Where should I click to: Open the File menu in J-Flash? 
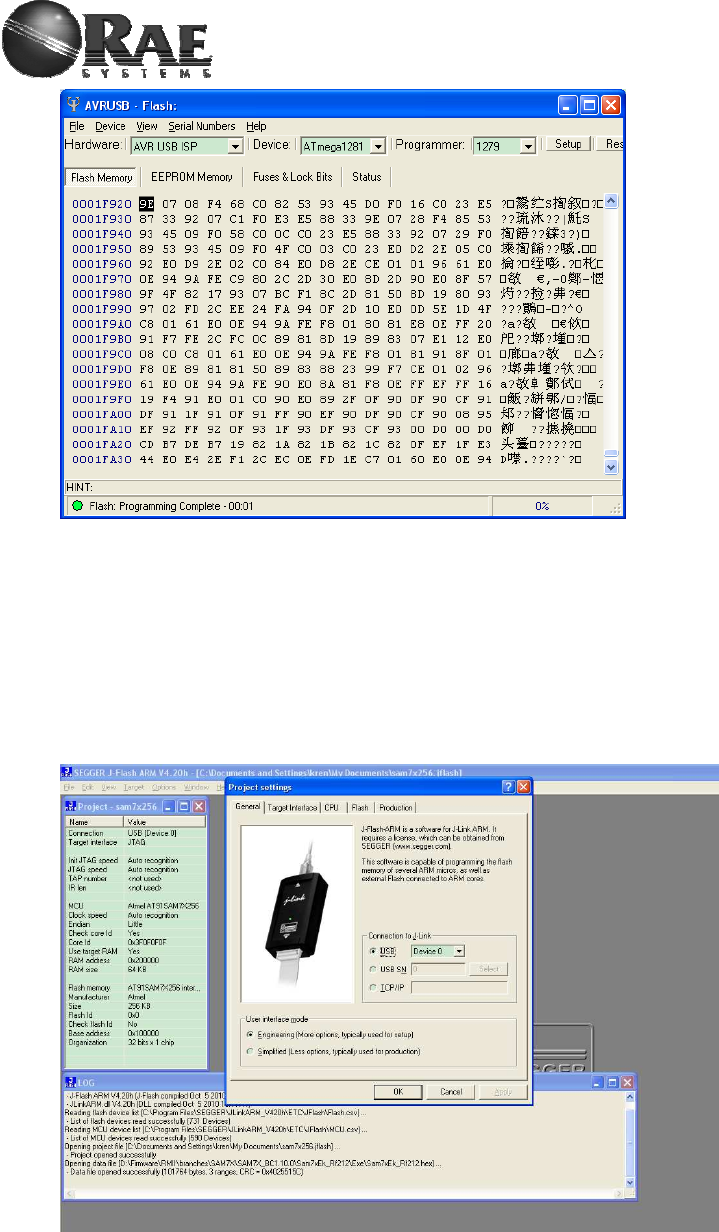67,787
